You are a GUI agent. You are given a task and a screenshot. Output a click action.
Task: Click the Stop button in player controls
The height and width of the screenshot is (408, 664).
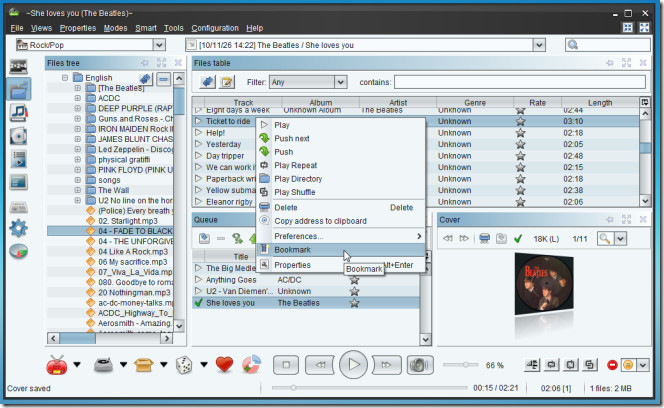click(x=286, y=365)
